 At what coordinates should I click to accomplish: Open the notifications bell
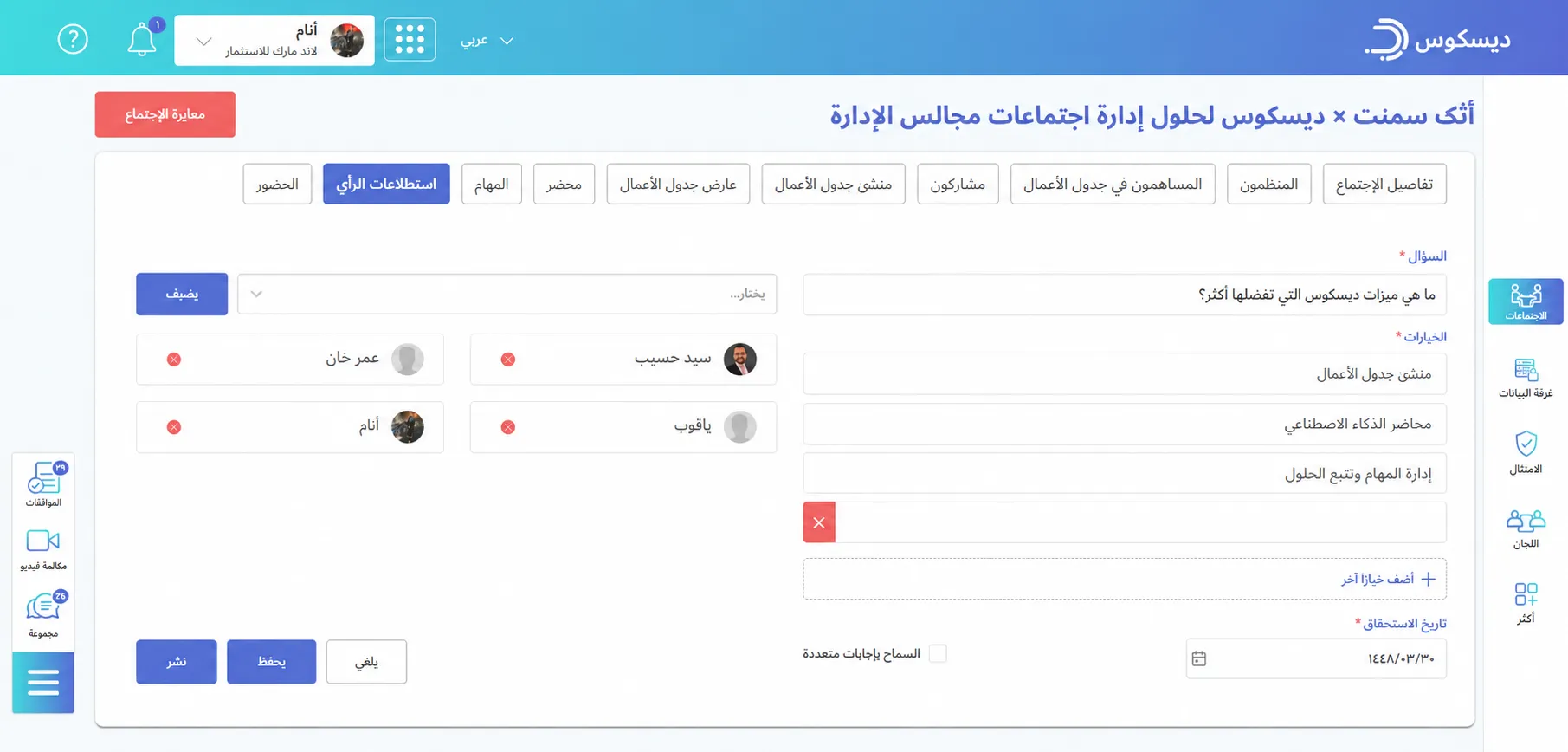[142, 40]
